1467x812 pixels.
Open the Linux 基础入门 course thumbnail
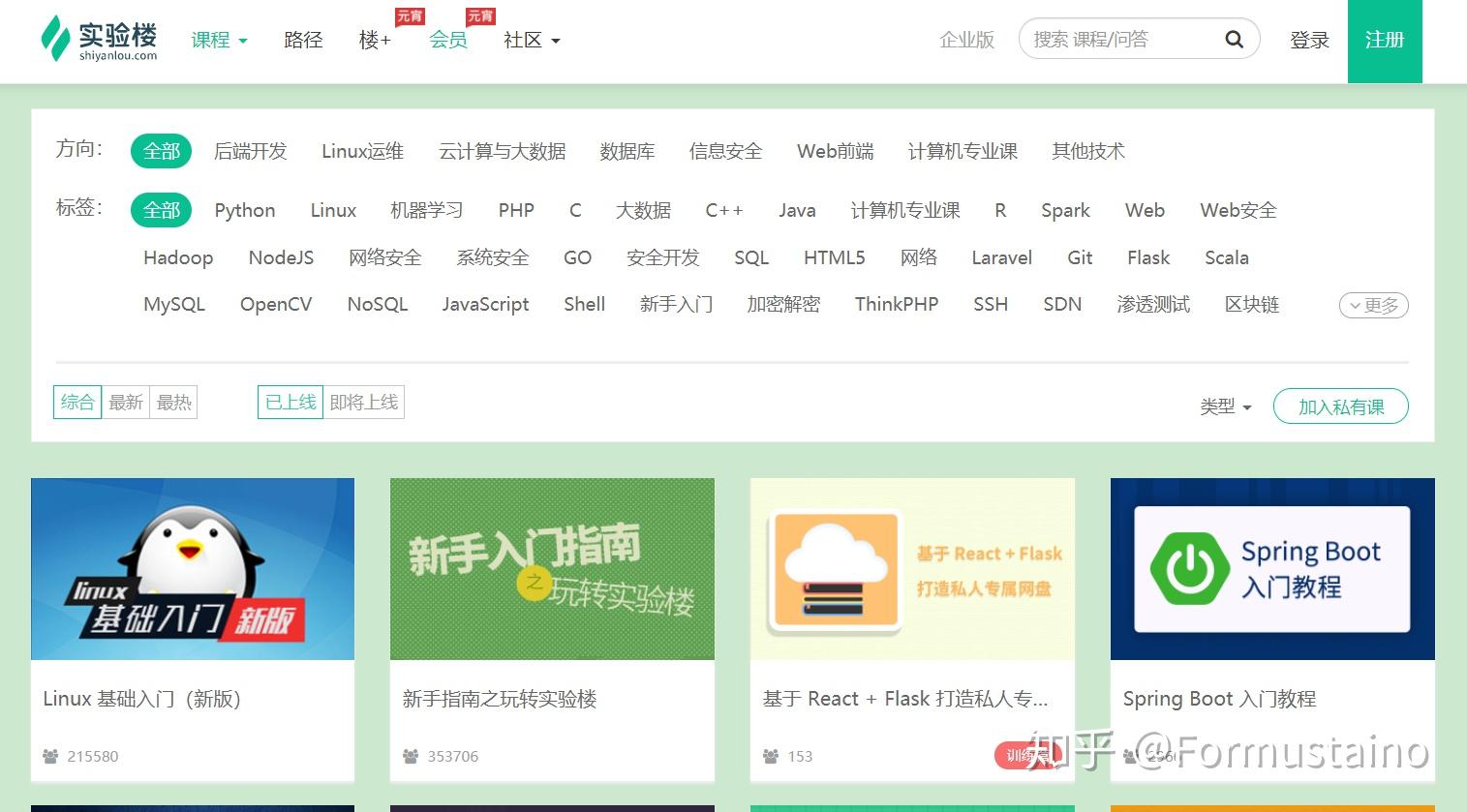[x=193, y=569]
